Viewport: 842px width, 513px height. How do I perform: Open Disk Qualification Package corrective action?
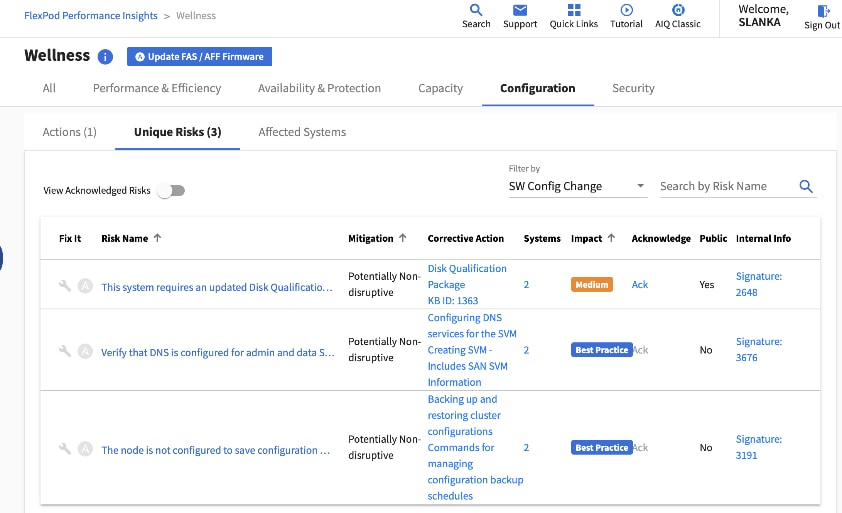point(467,277)
